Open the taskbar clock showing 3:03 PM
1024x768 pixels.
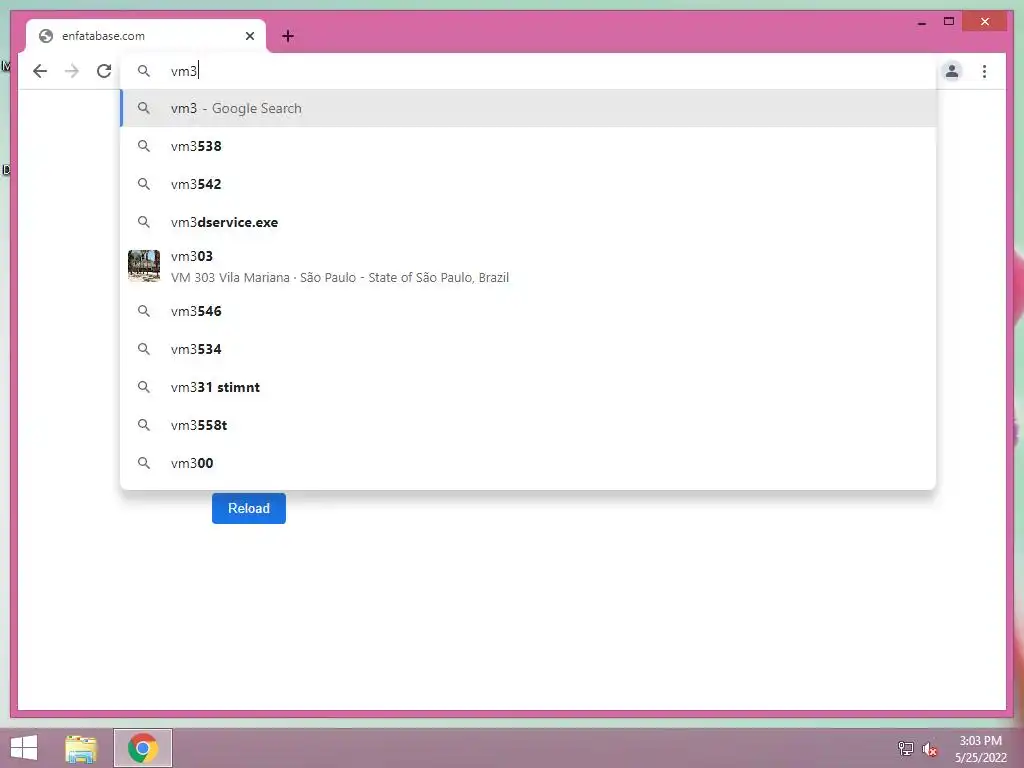click(x=980, y=748)
